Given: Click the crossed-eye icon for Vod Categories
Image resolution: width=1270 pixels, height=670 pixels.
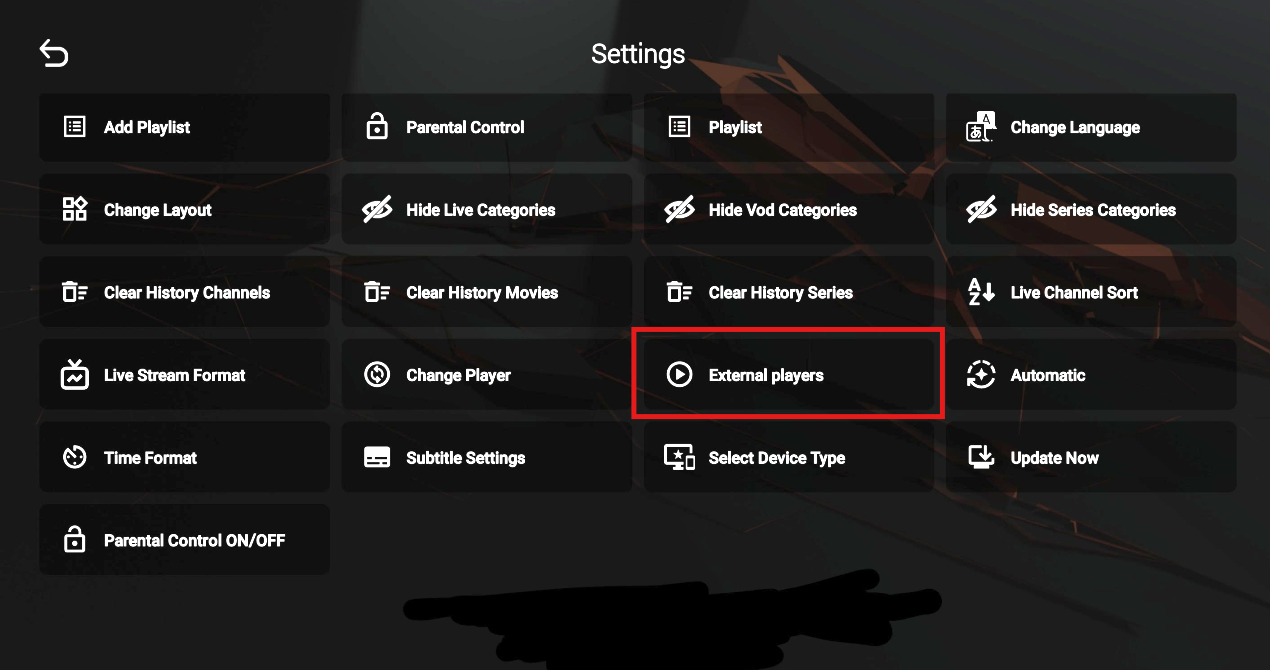Looking at the screenshot, I should tap(679, 210).
